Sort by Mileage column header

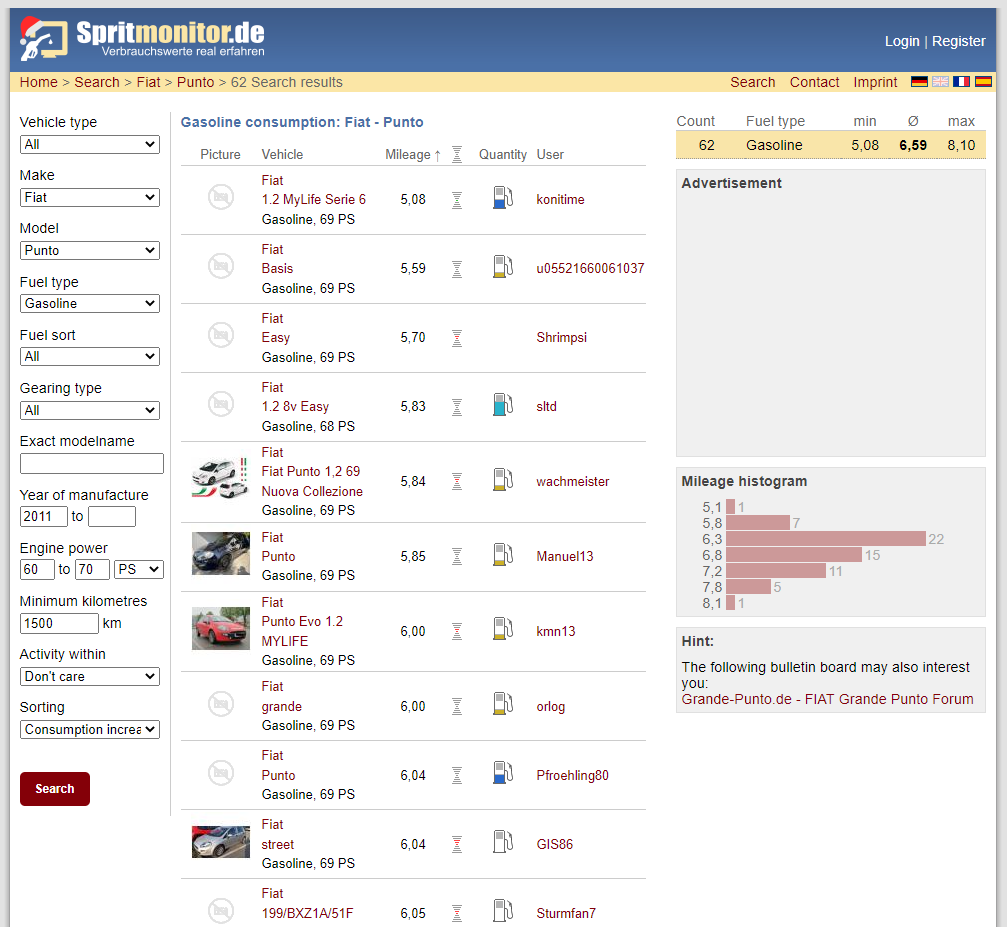[x=412, y=154]
